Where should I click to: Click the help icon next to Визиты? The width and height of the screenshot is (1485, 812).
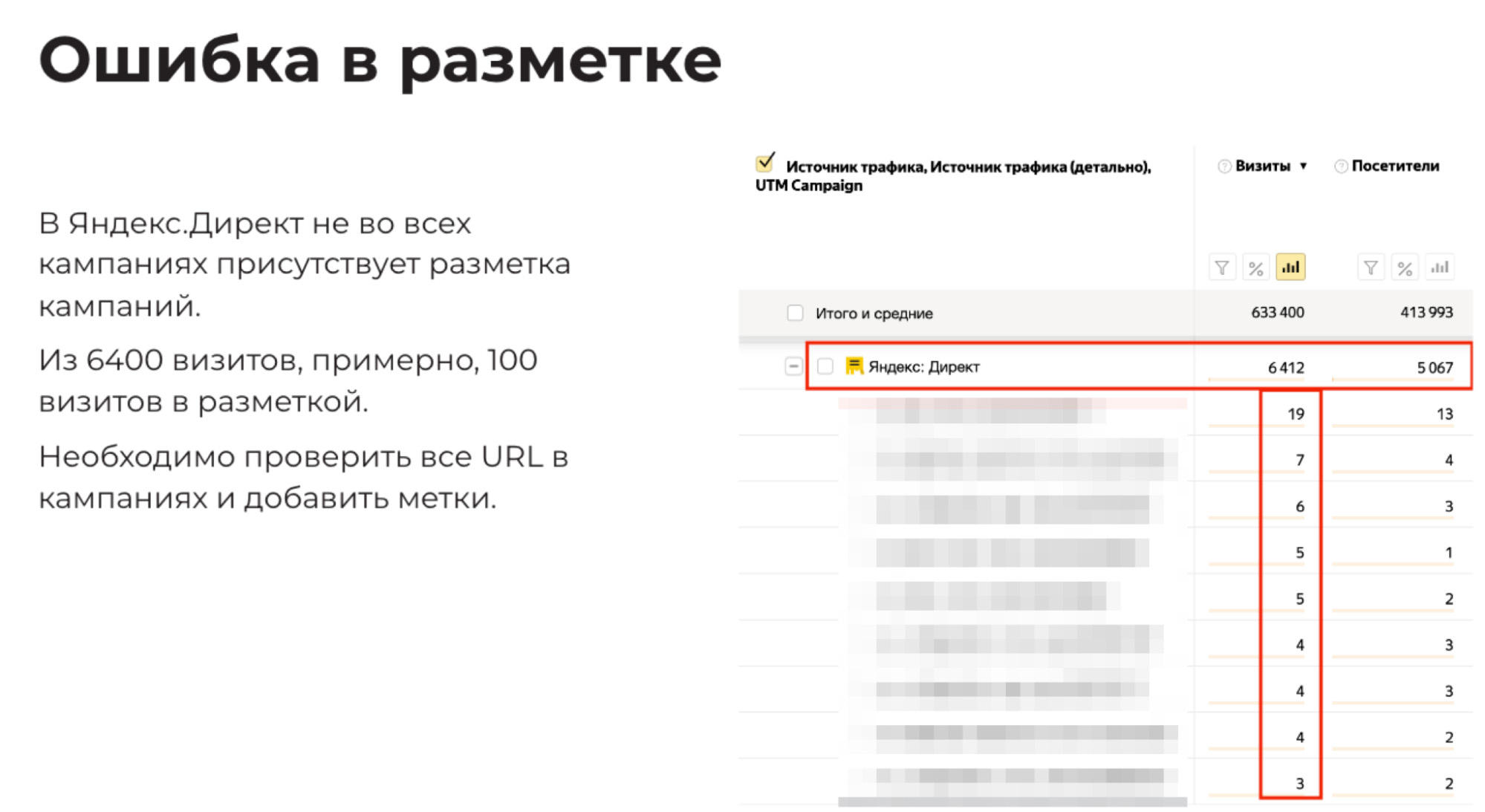[x=1224, y=166]
